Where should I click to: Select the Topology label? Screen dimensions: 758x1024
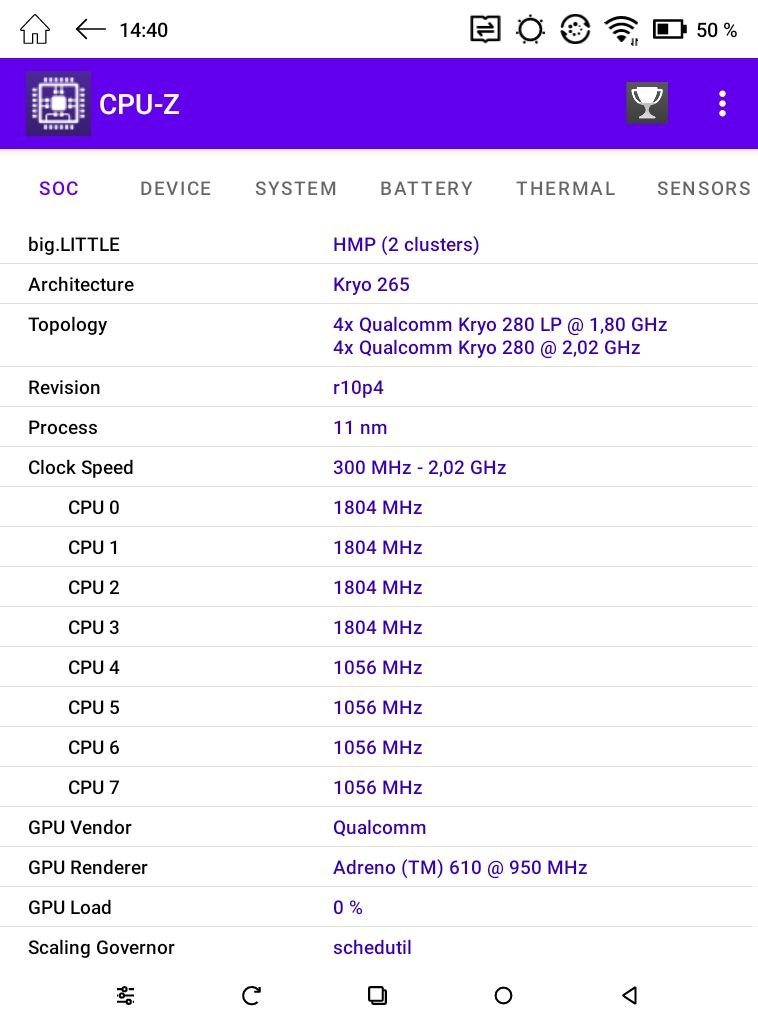(68, 325)
